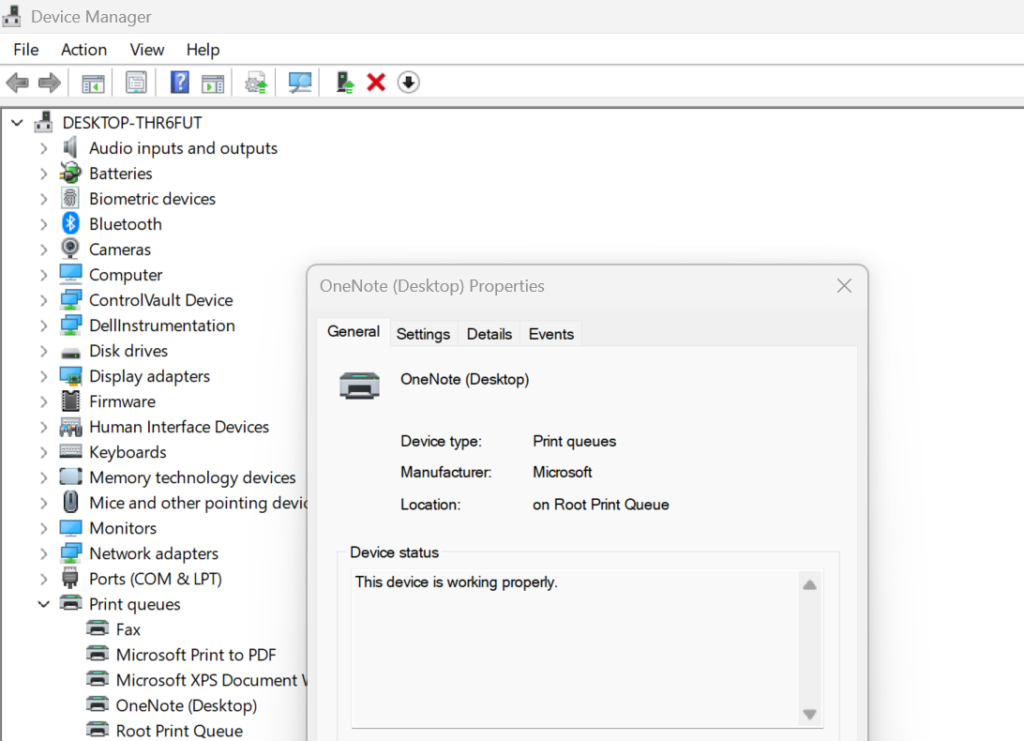
Task: Open the View menu
Action: 146,49
